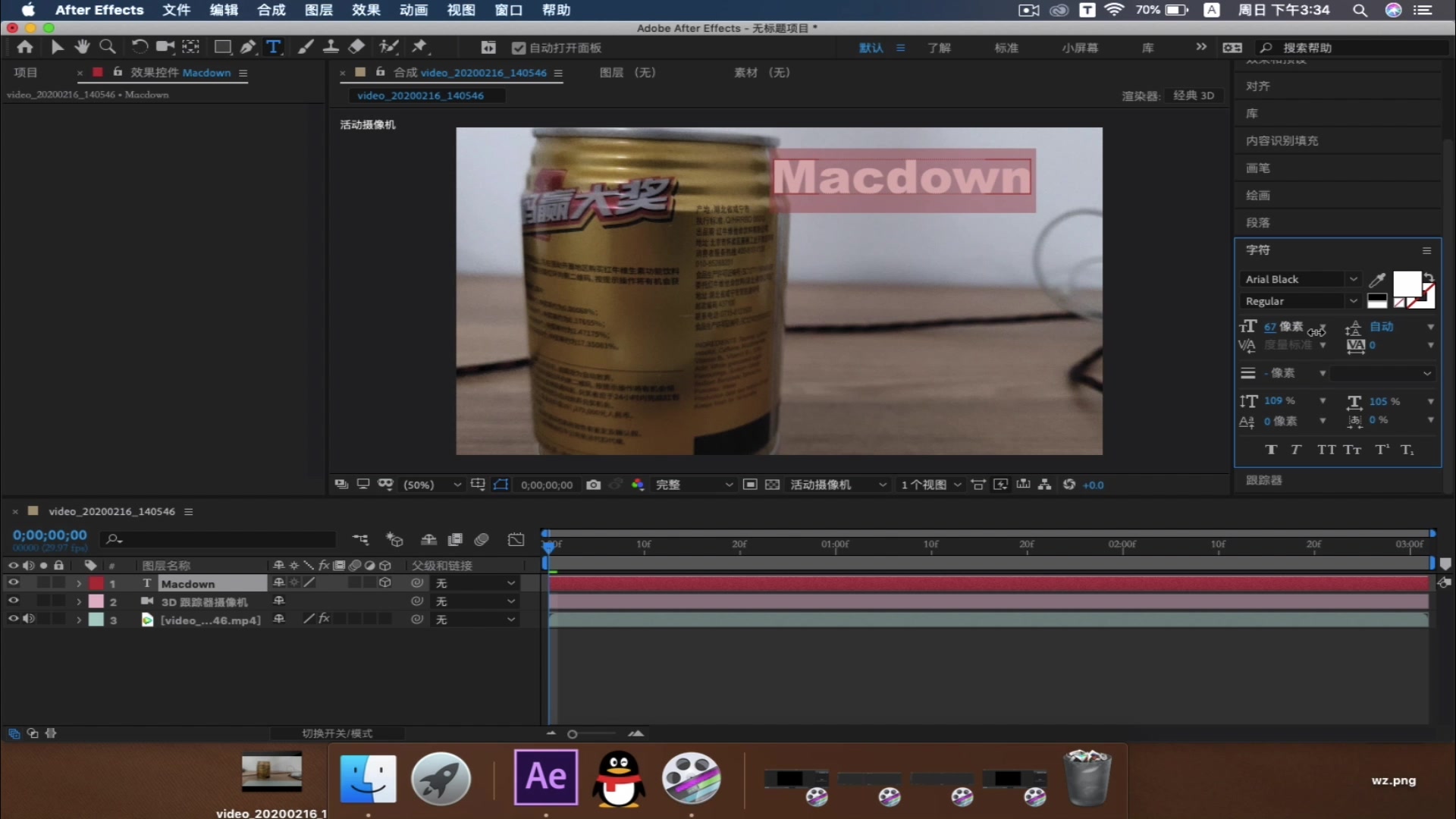The image size is (1456, 819).
Task: Select the Horizontal Type tool
Action: tap(273, 47)
